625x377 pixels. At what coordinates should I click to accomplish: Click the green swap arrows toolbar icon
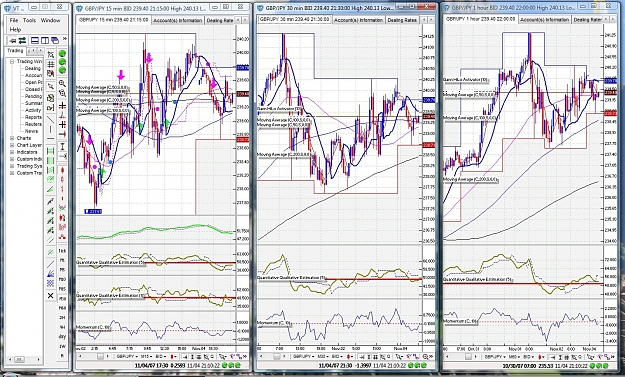point(22,40)
